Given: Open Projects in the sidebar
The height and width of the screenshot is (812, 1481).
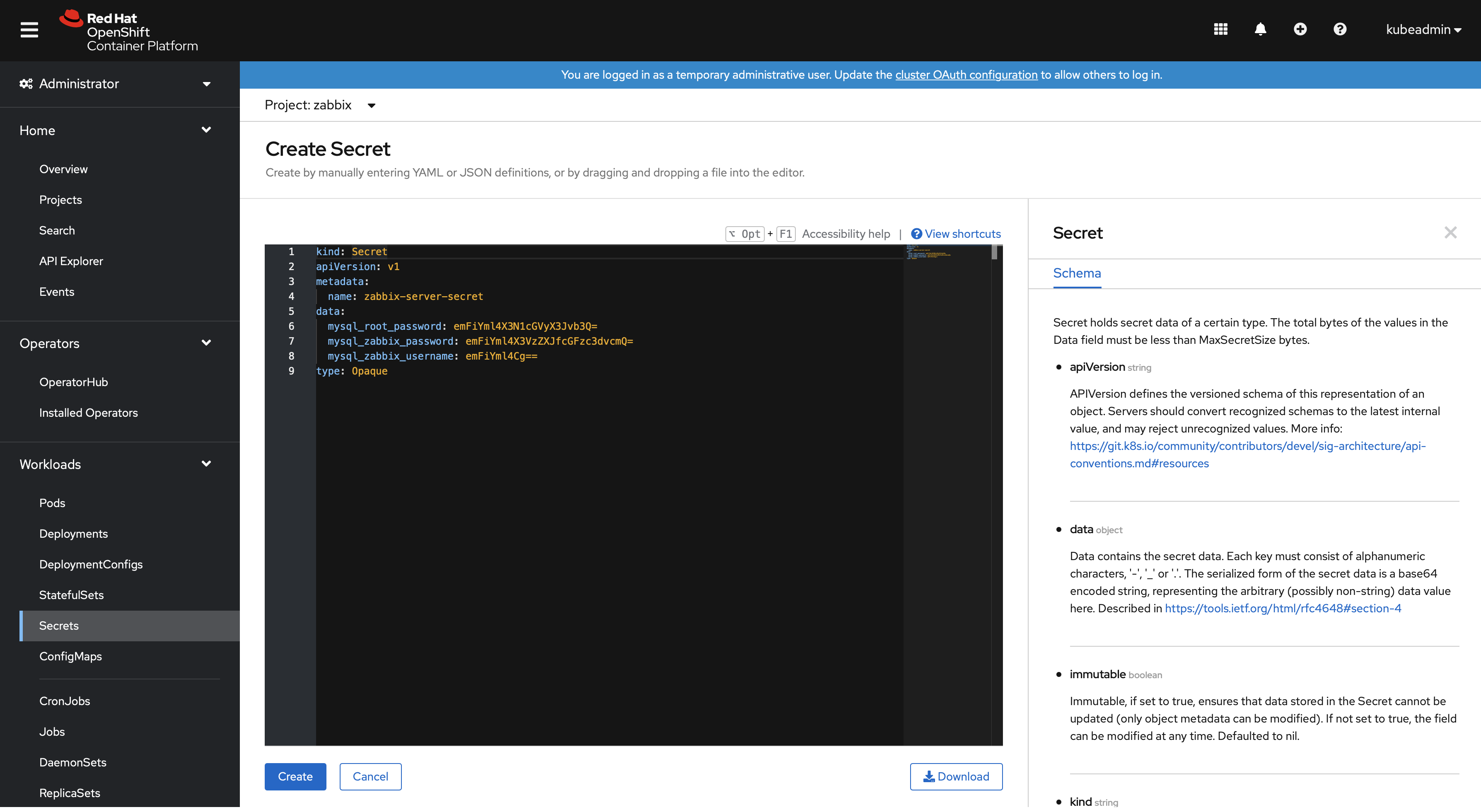Looking at the screenshot, I should 60,200.
